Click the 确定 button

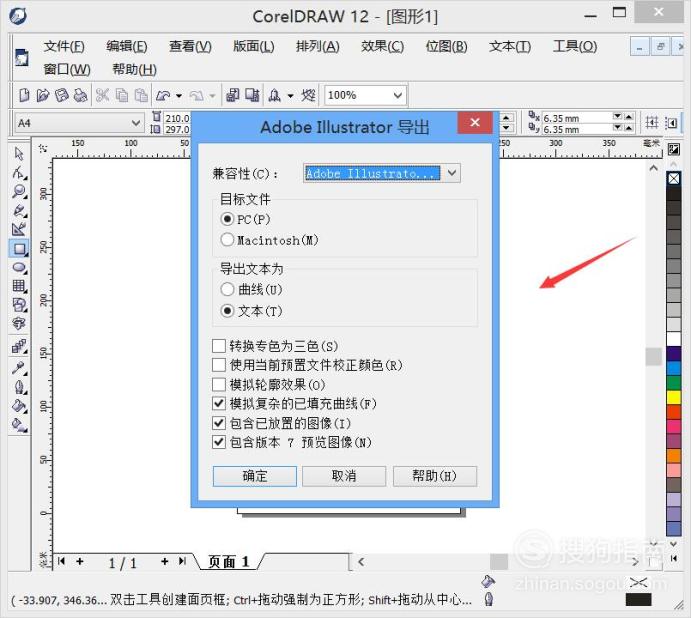255,476
